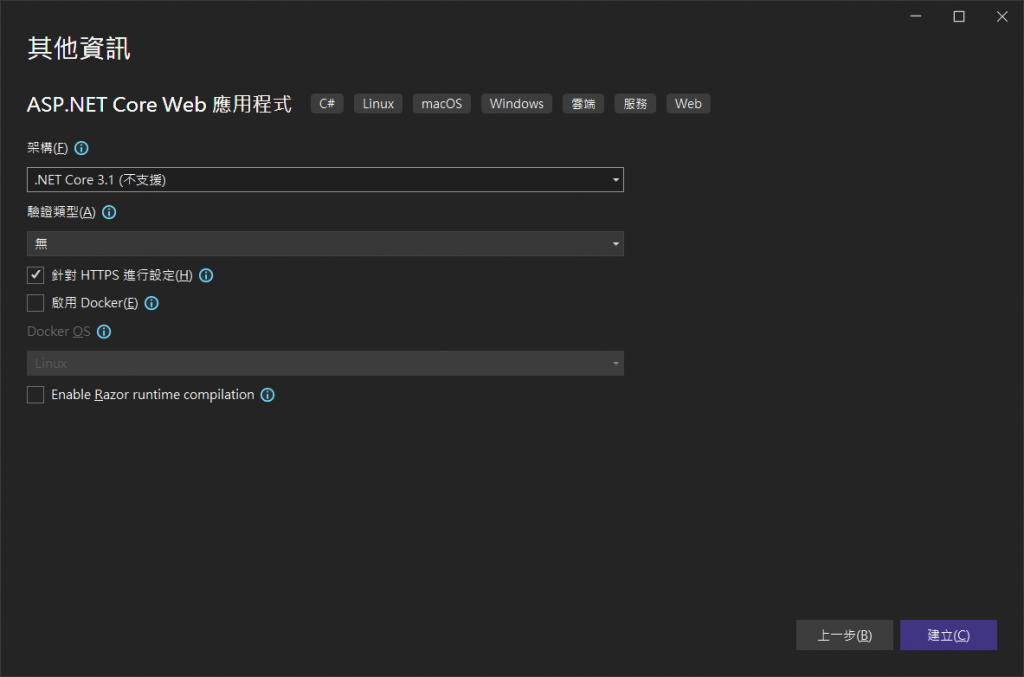Click the macOS tag
This screenshot has width=1024, height=677.
point(441,104)
